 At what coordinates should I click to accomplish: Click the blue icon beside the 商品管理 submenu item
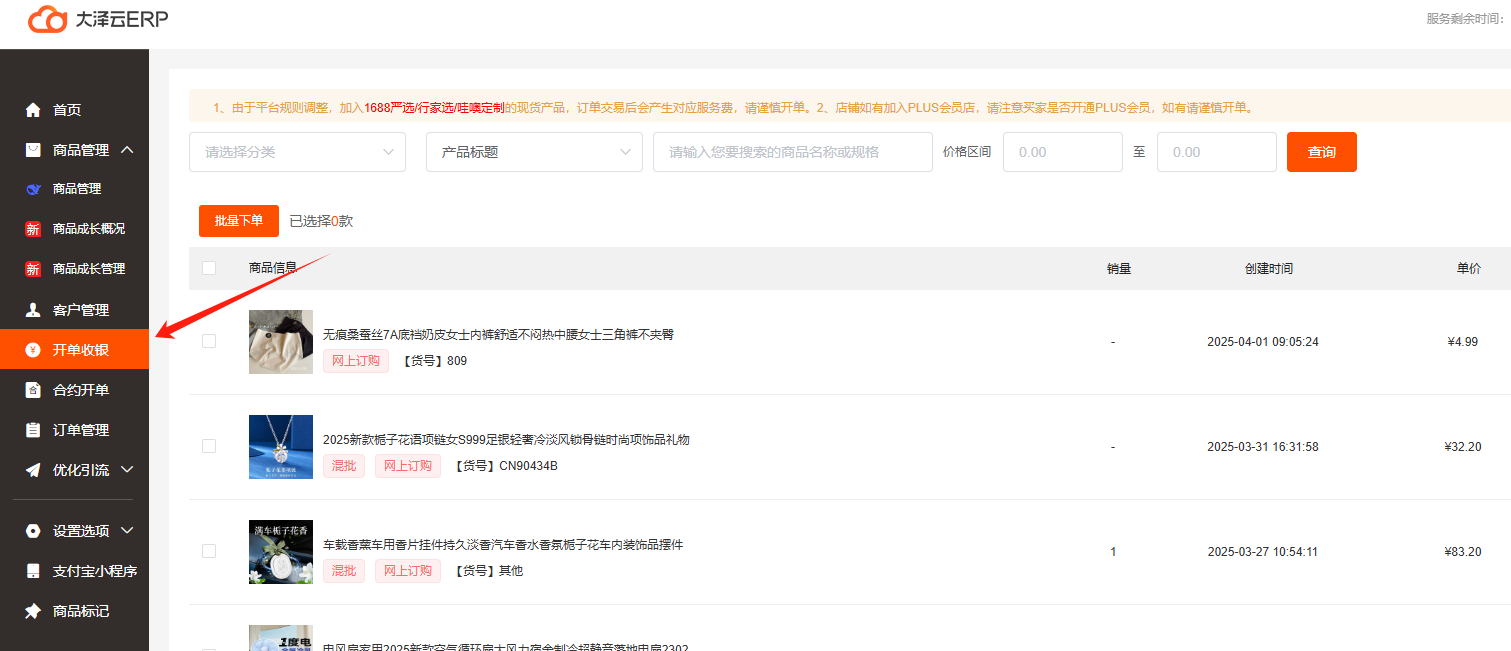(33, 189)
